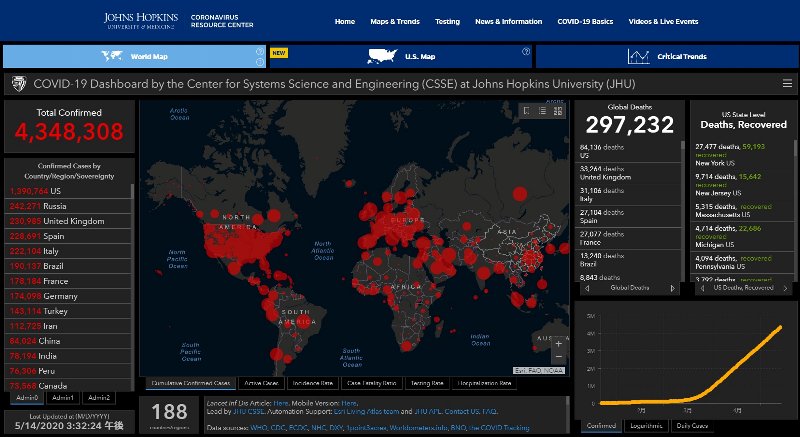
Task: Click the Johns Hopkins University logo
Action: pyautogui.click(x=141, y=21)
